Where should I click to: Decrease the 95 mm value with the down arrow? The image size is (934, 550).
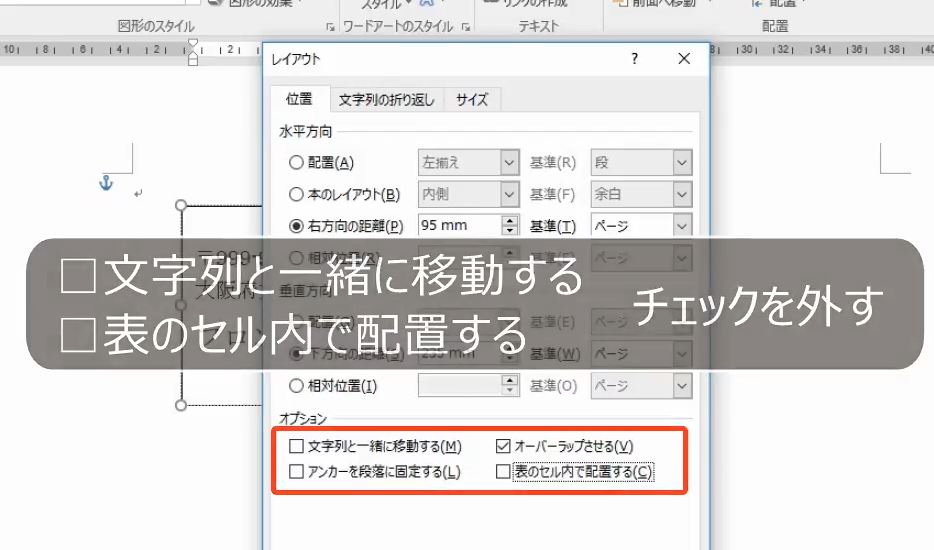tap(510, 231)
